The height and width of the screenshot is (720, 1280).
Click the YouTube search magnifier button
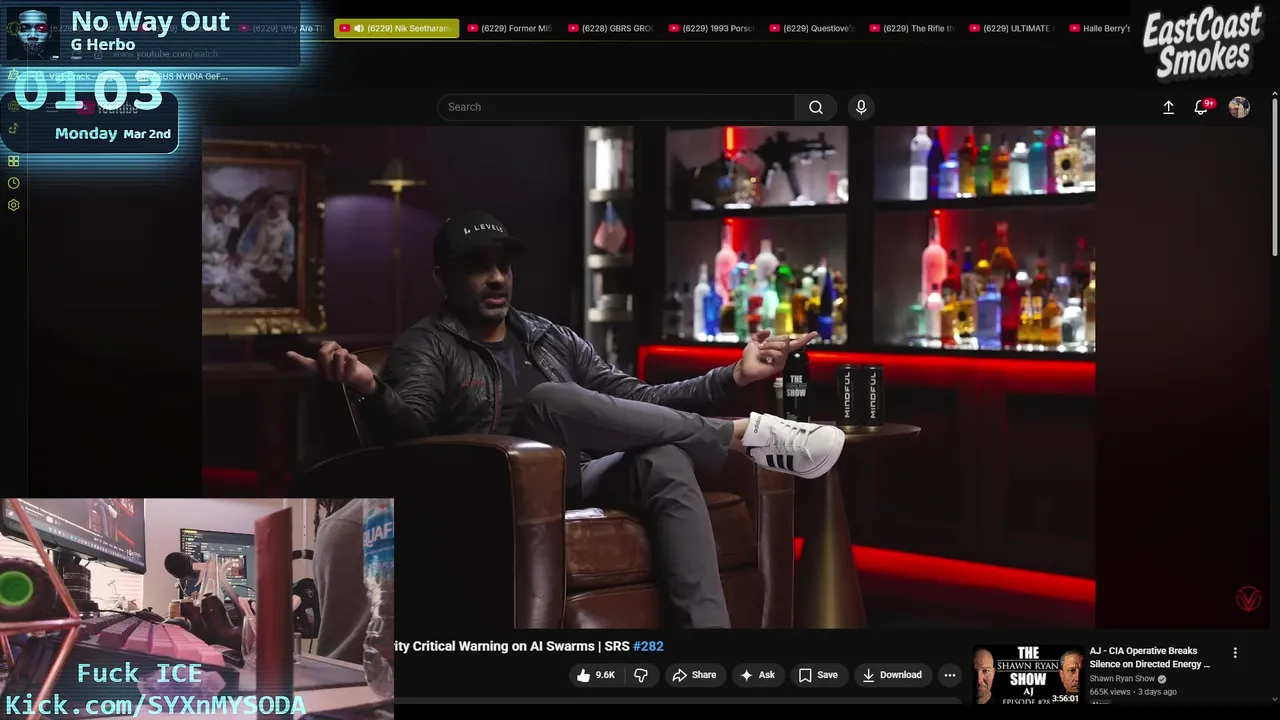coord(816,107)
